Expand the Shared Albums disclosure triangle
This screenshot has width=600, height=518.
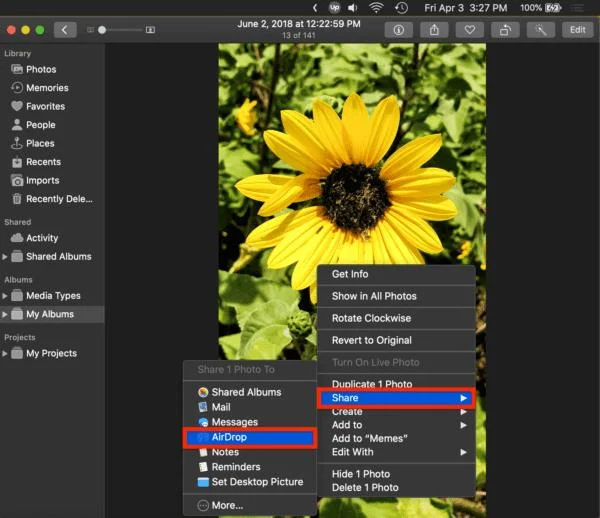pos(5,257)
